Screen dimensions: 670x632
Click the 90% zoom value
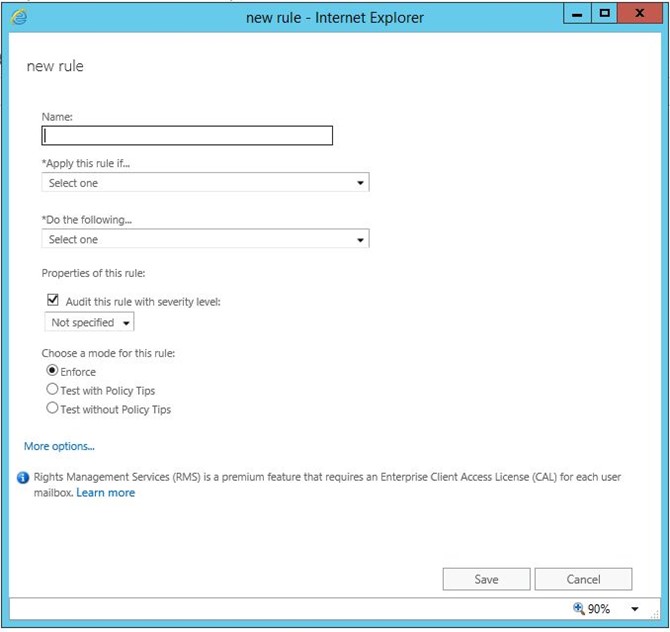coord(599,608)
